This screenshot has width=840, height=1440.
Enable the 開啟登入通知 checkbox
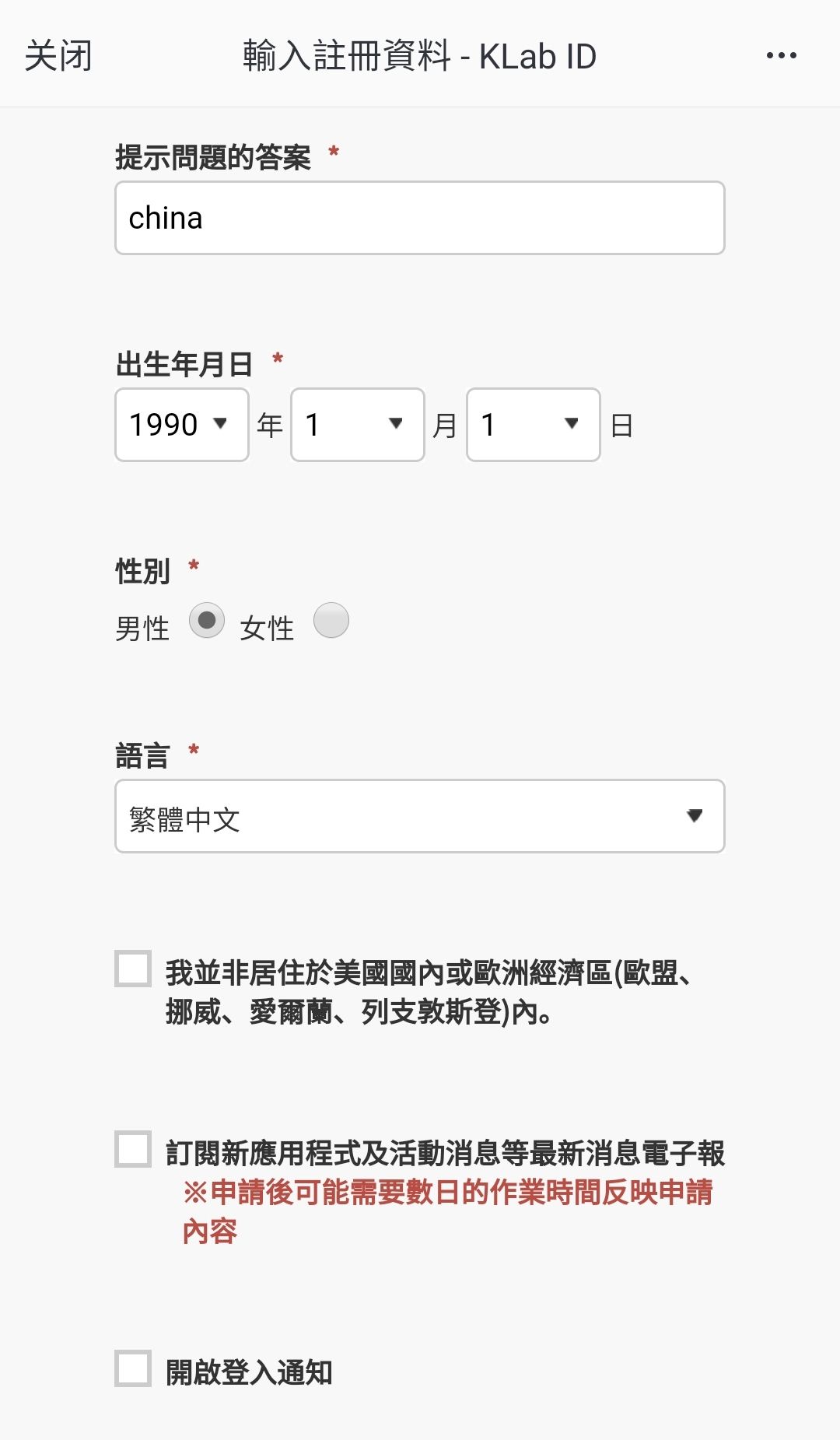133,1368
